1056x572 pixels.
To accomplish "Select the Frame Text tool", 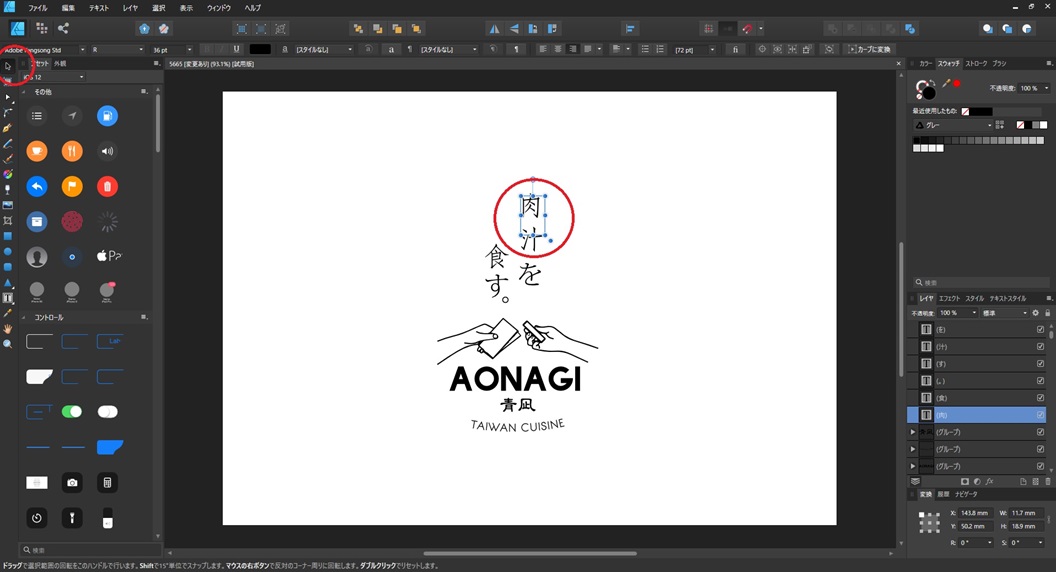I will point(7,298).
